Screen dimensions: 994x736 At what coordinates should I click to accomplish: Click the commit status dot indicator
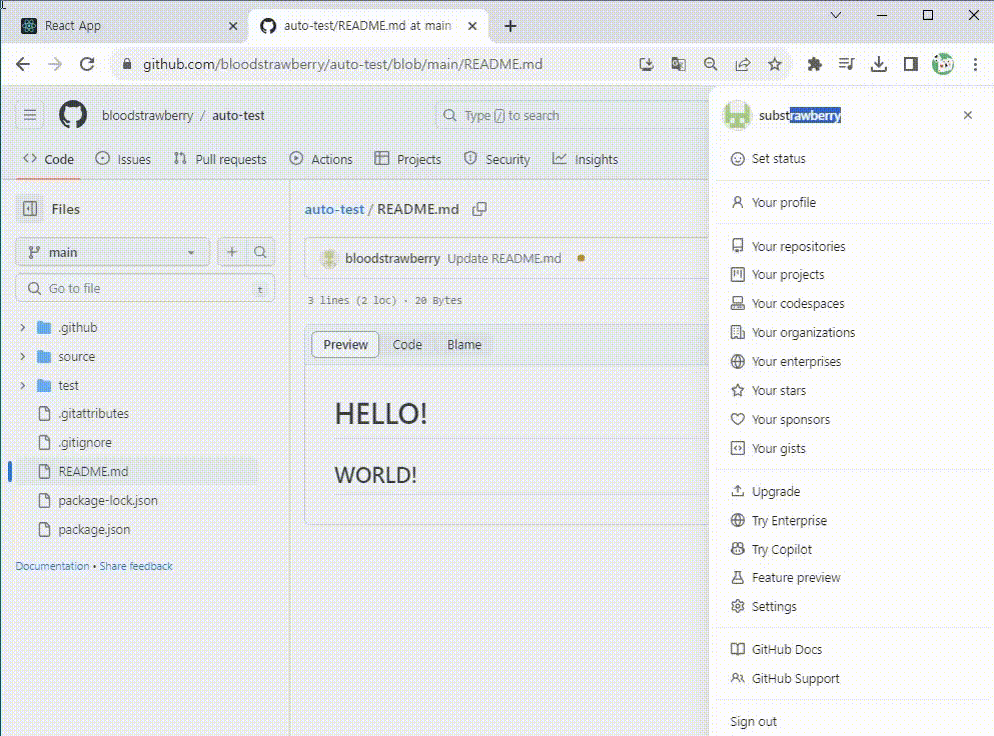tap(581, 258)
